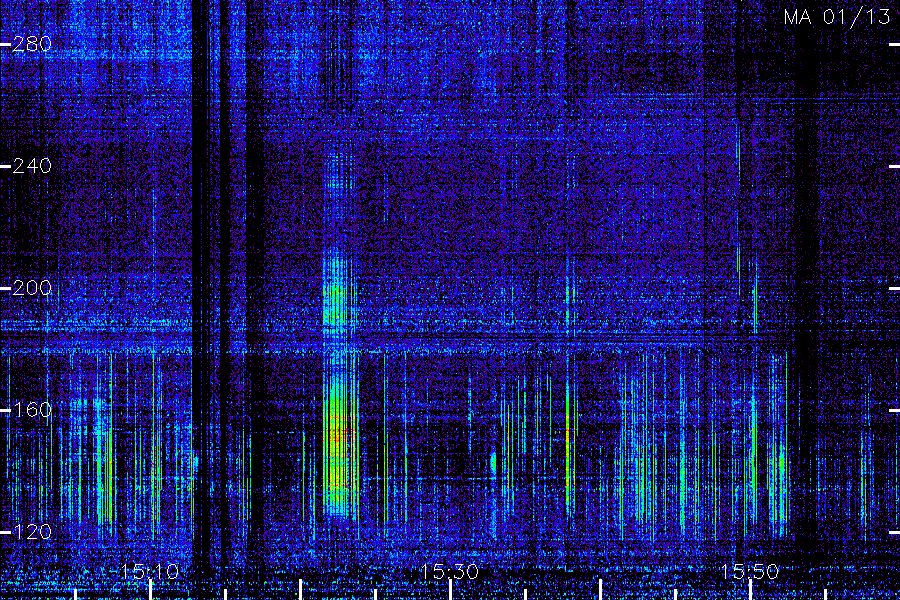The width and height of the screenshot is (900, 600).
Task: Click the 160 frequency axis label
Action: pyautogui.click(x=32, y=411)
